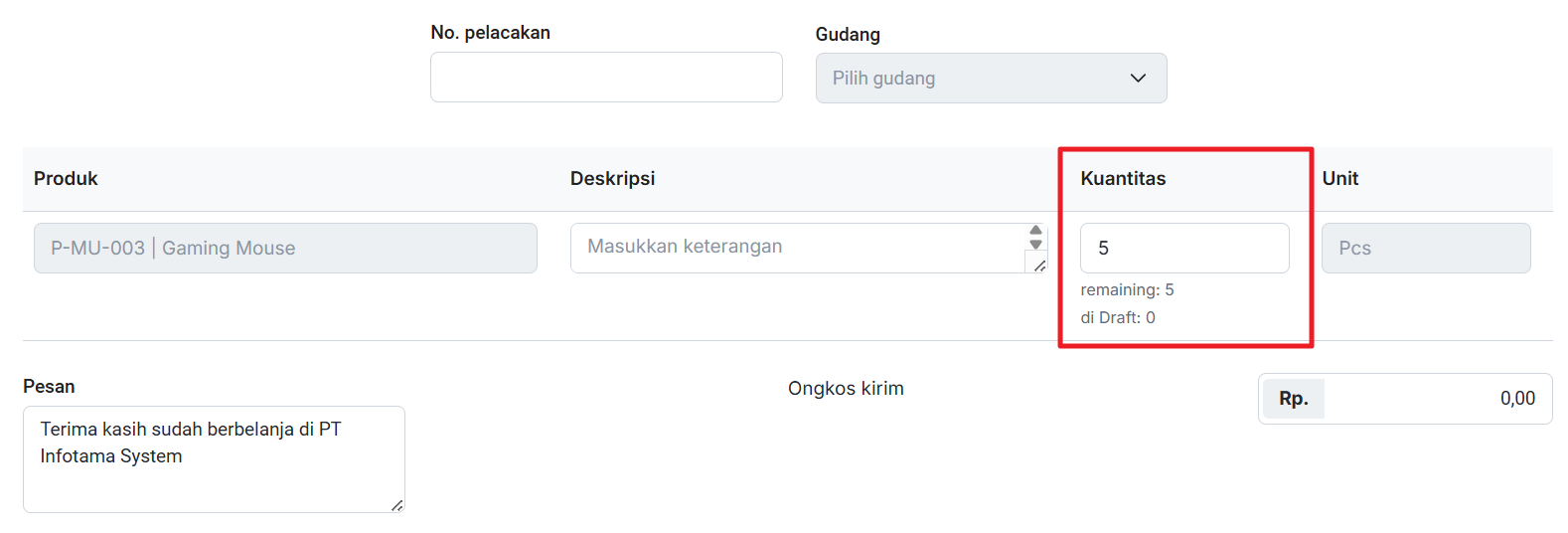Click the di Draft: 0 hint text

click(1118, 318)
